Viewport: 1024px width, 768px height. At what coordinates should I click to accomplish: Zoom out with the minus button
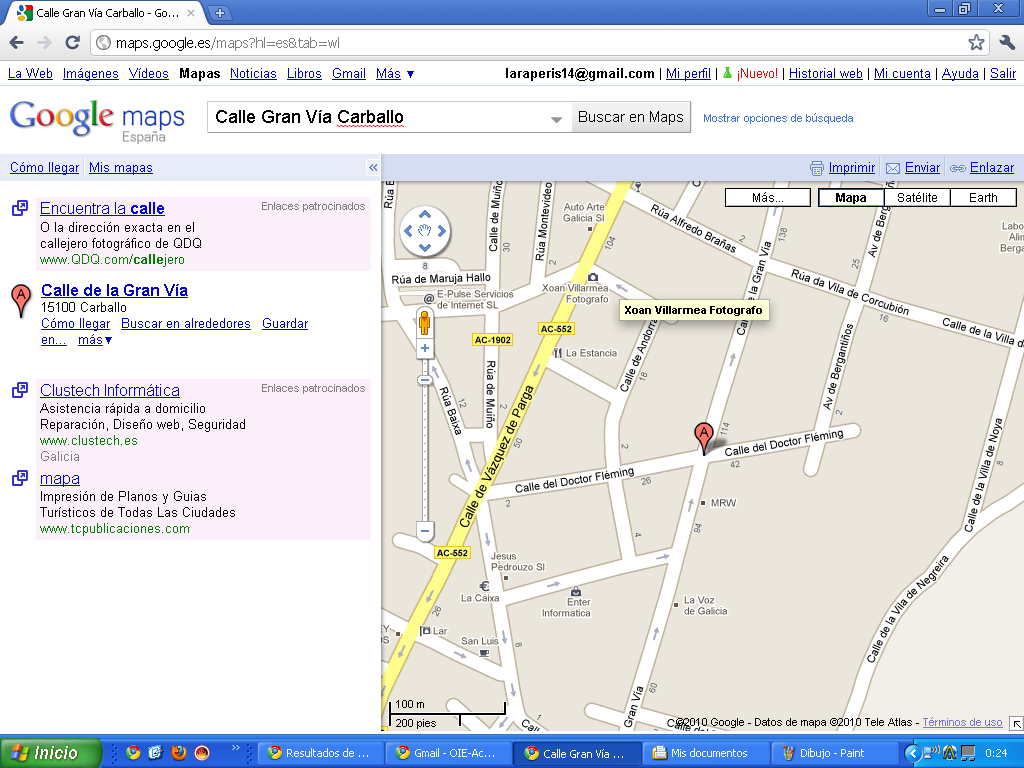coord(424,531)
